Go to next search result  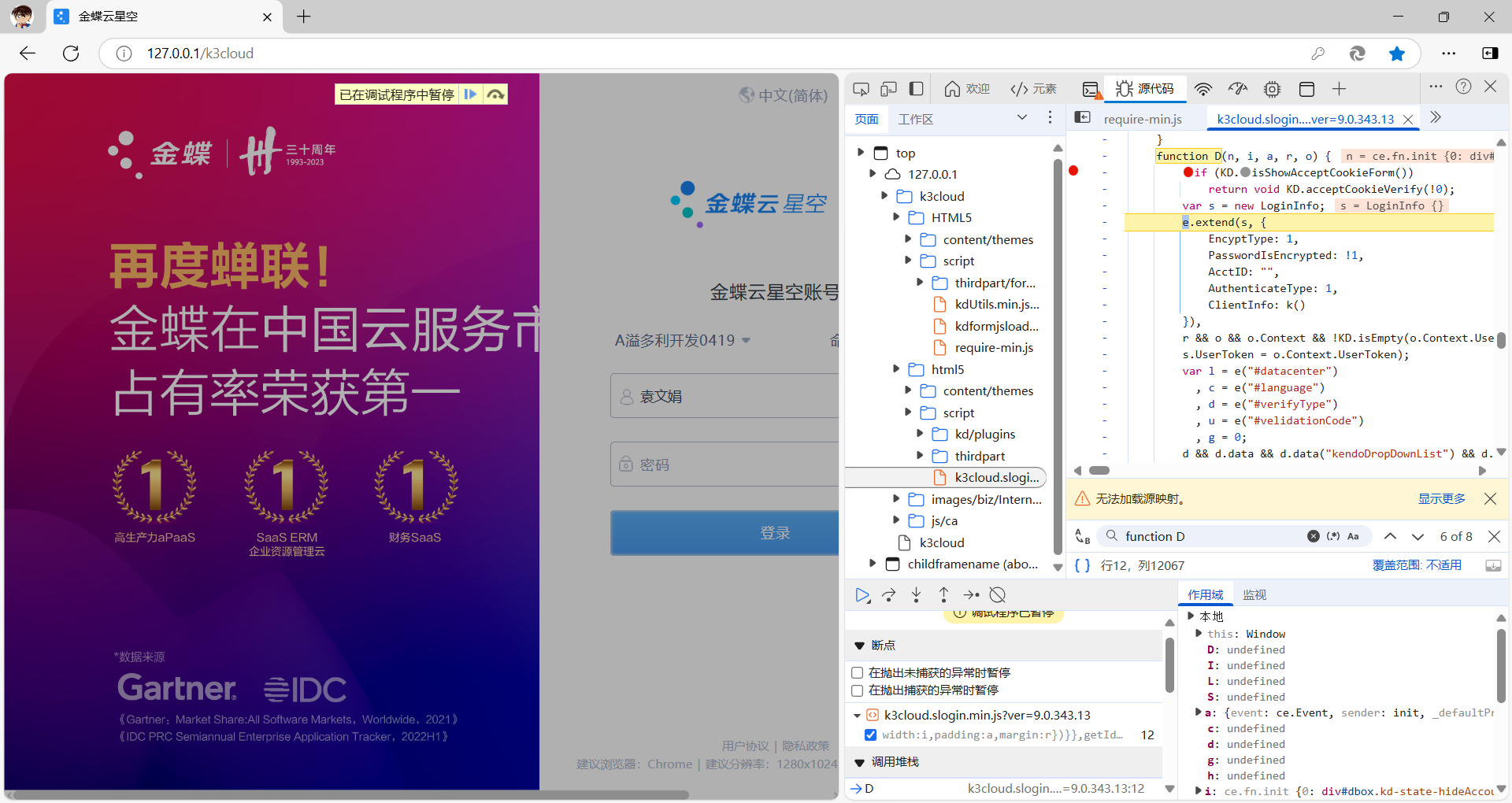pyautogui.click(x=1417, y=536)
